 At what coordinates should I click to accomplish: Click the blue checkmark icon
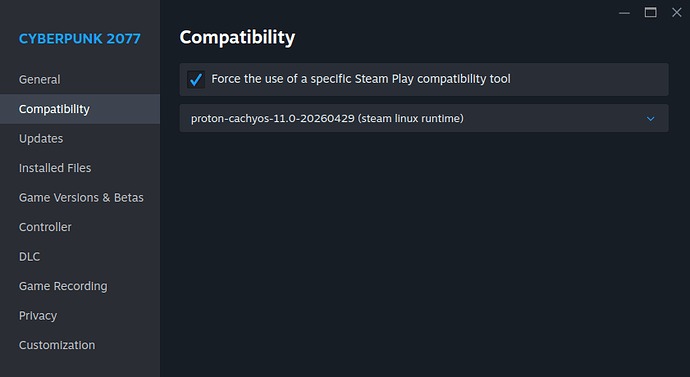click(x=196, y=80)
